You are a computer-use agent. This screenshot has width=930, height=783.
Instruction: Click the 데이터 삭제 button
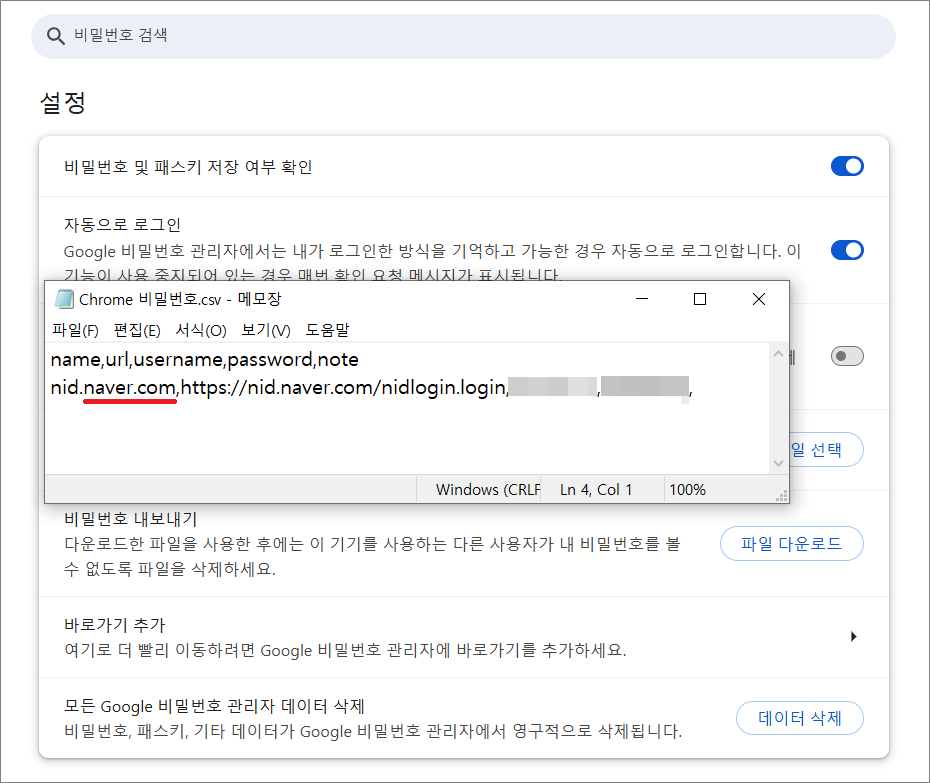click(800, 718)
